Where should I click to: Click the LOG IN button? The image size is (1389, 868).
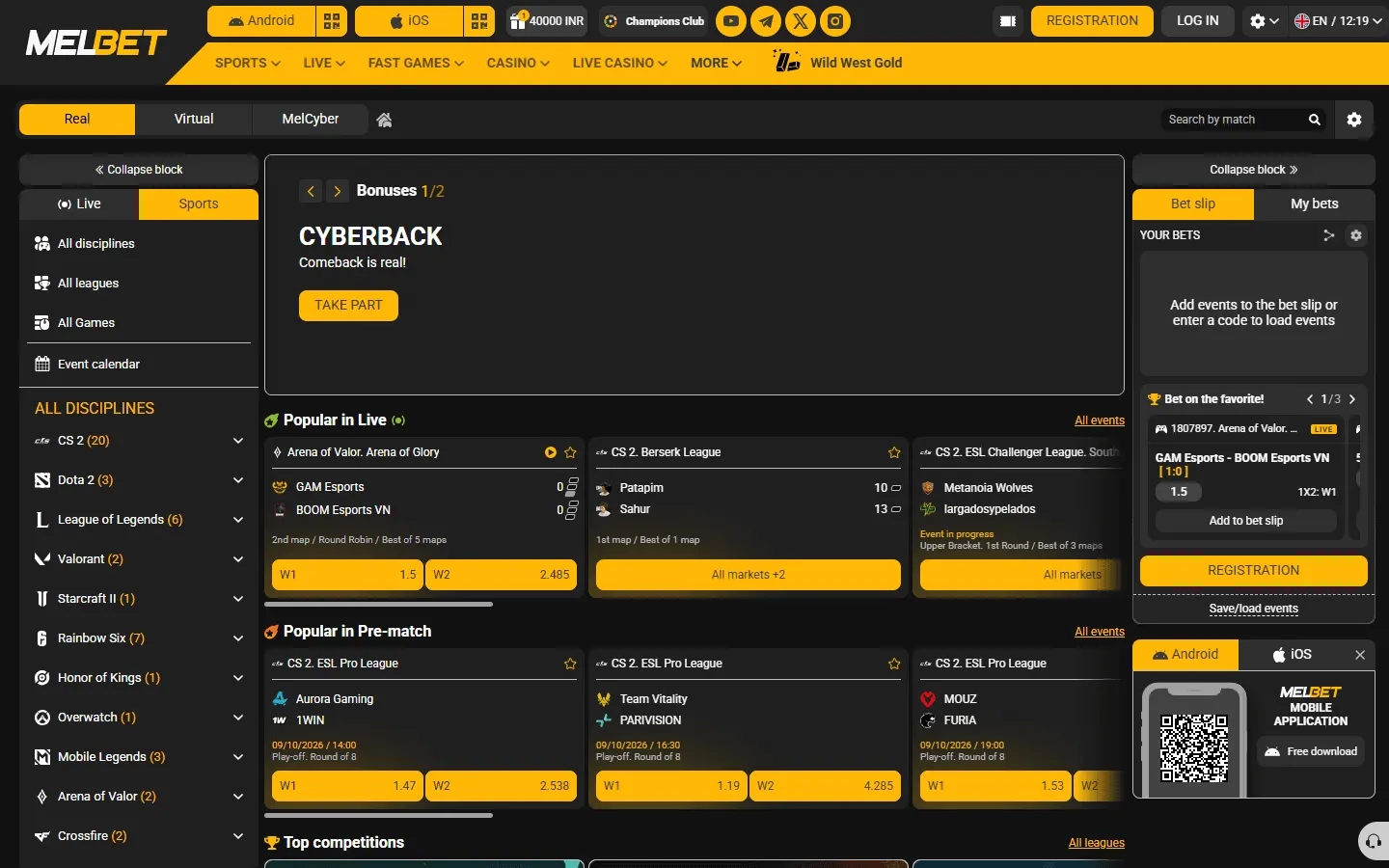pos(1198,21)
